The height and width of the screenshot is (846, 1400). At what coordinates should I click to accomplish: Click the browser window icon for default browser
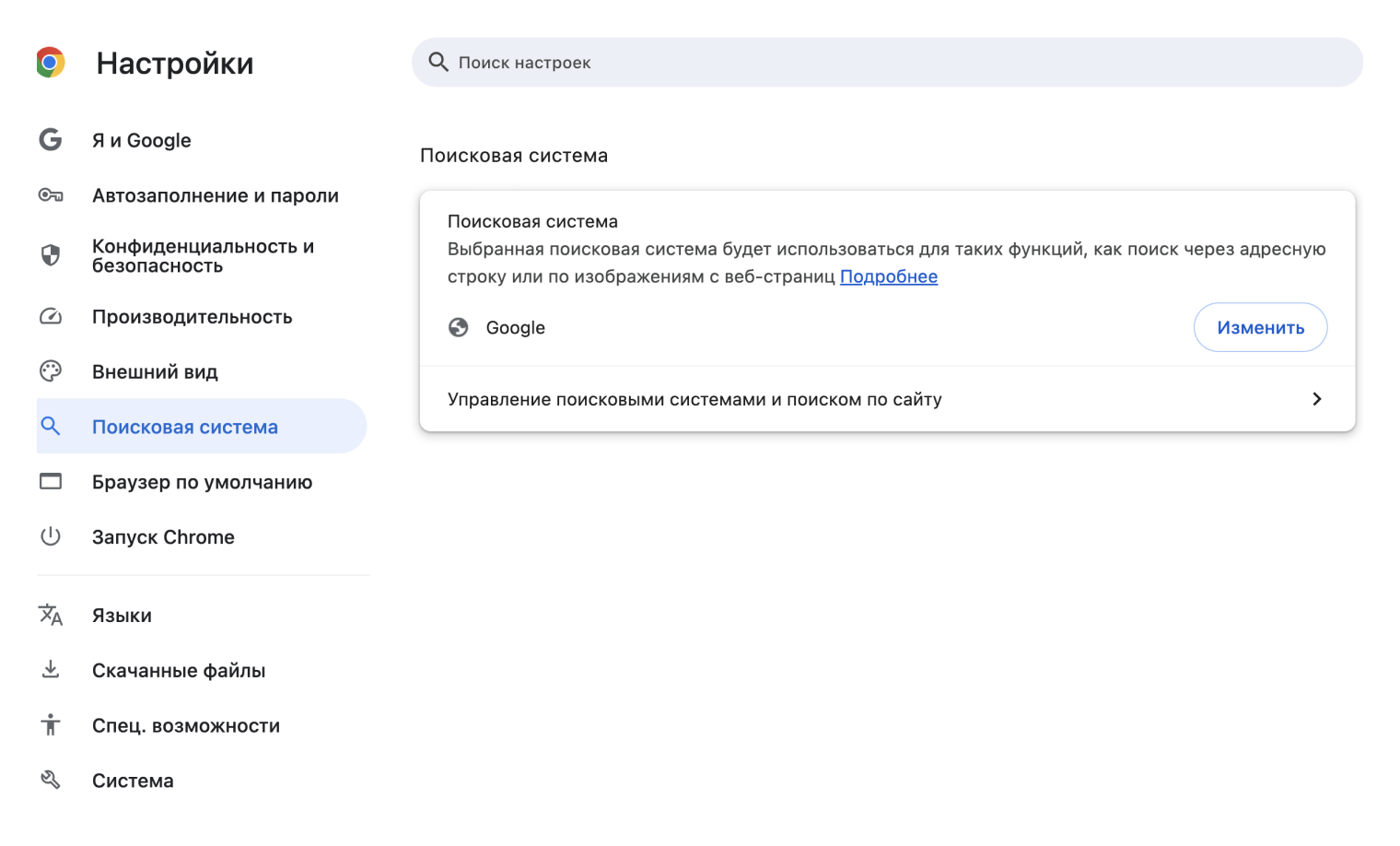[x=51, y=481]
